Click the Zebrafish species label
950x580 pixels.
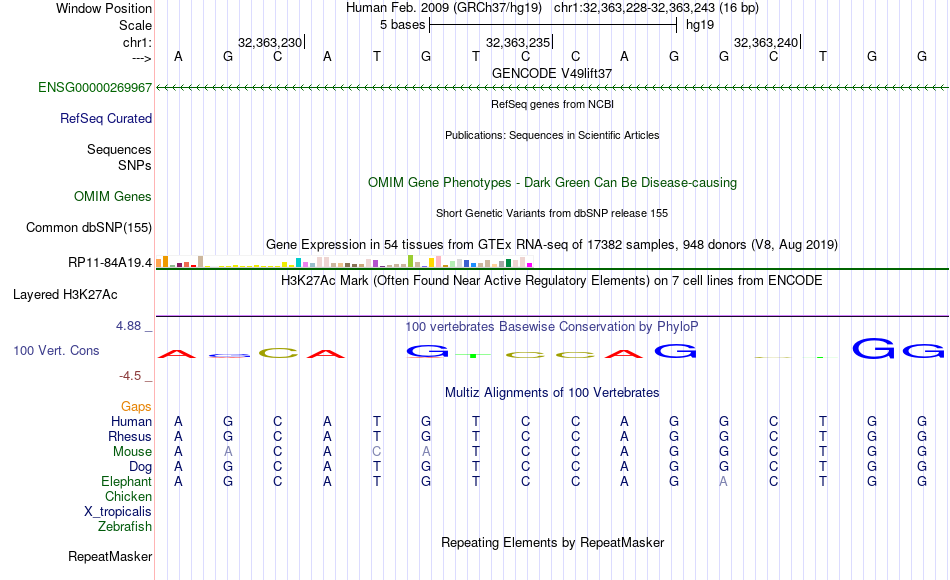click(x=125, y=526)
